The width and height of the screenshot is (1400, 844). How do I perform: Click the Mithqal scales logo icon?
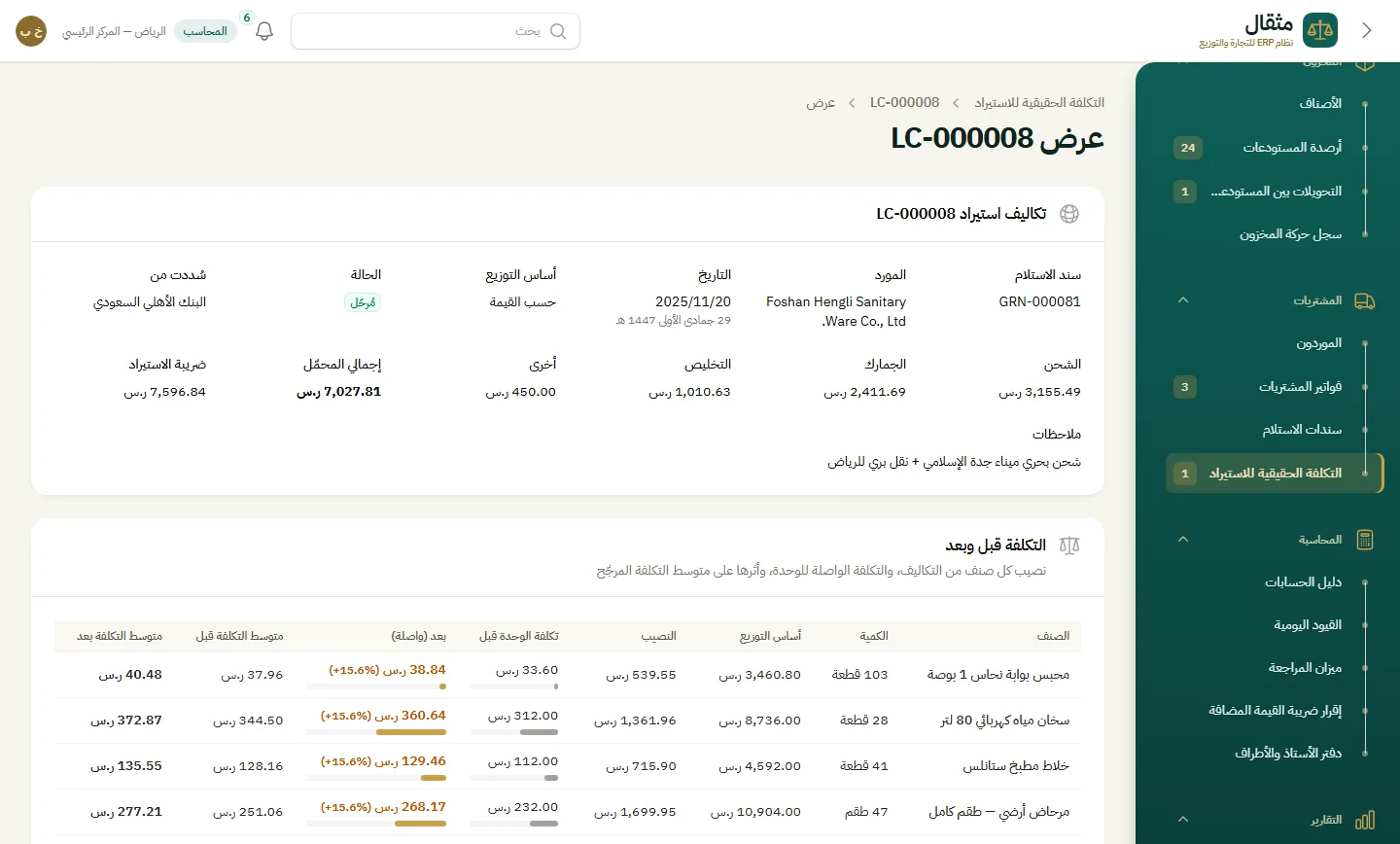[x=1320, y=30]
